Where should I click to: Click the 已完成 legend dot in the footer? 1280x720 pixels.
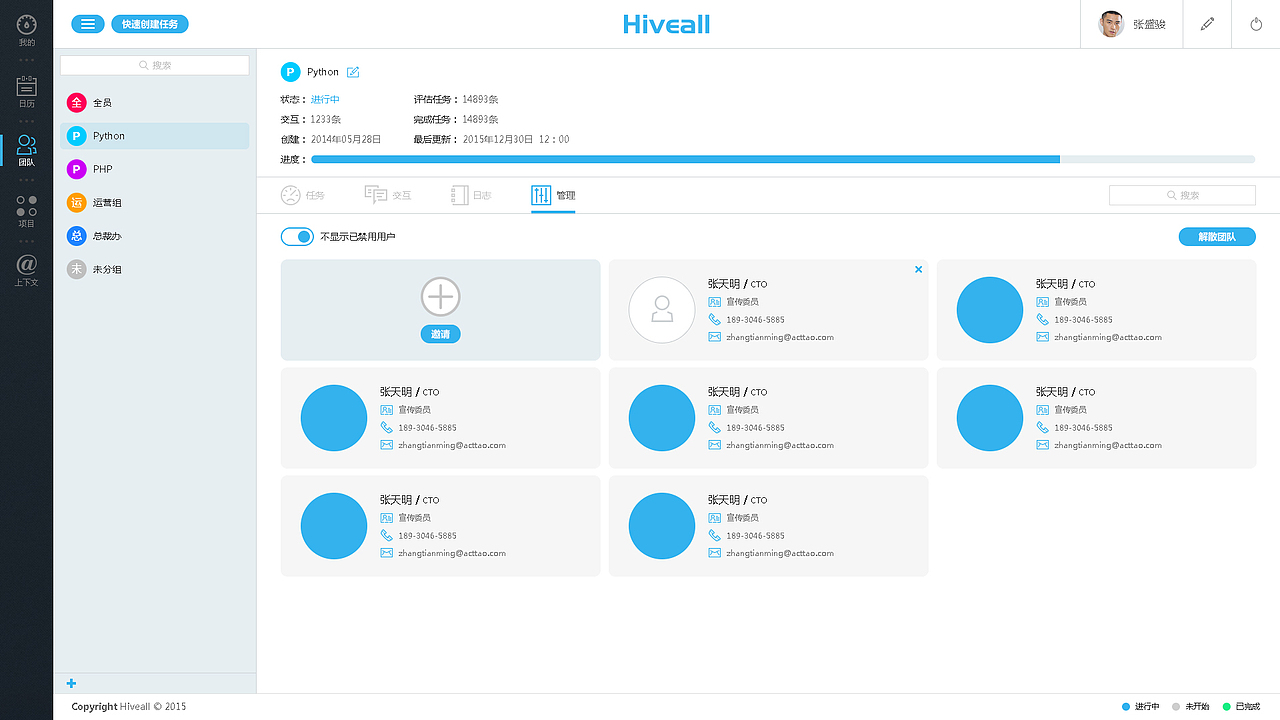pos(1227,707)
